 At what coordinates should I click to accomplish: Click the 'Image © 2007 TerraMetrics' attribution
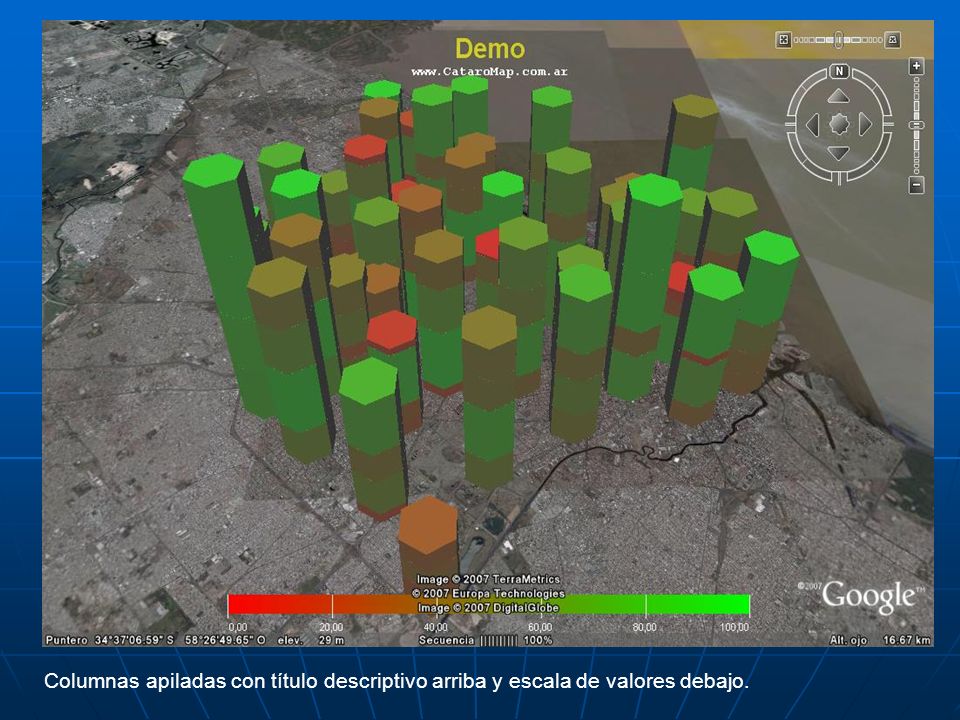489,579
